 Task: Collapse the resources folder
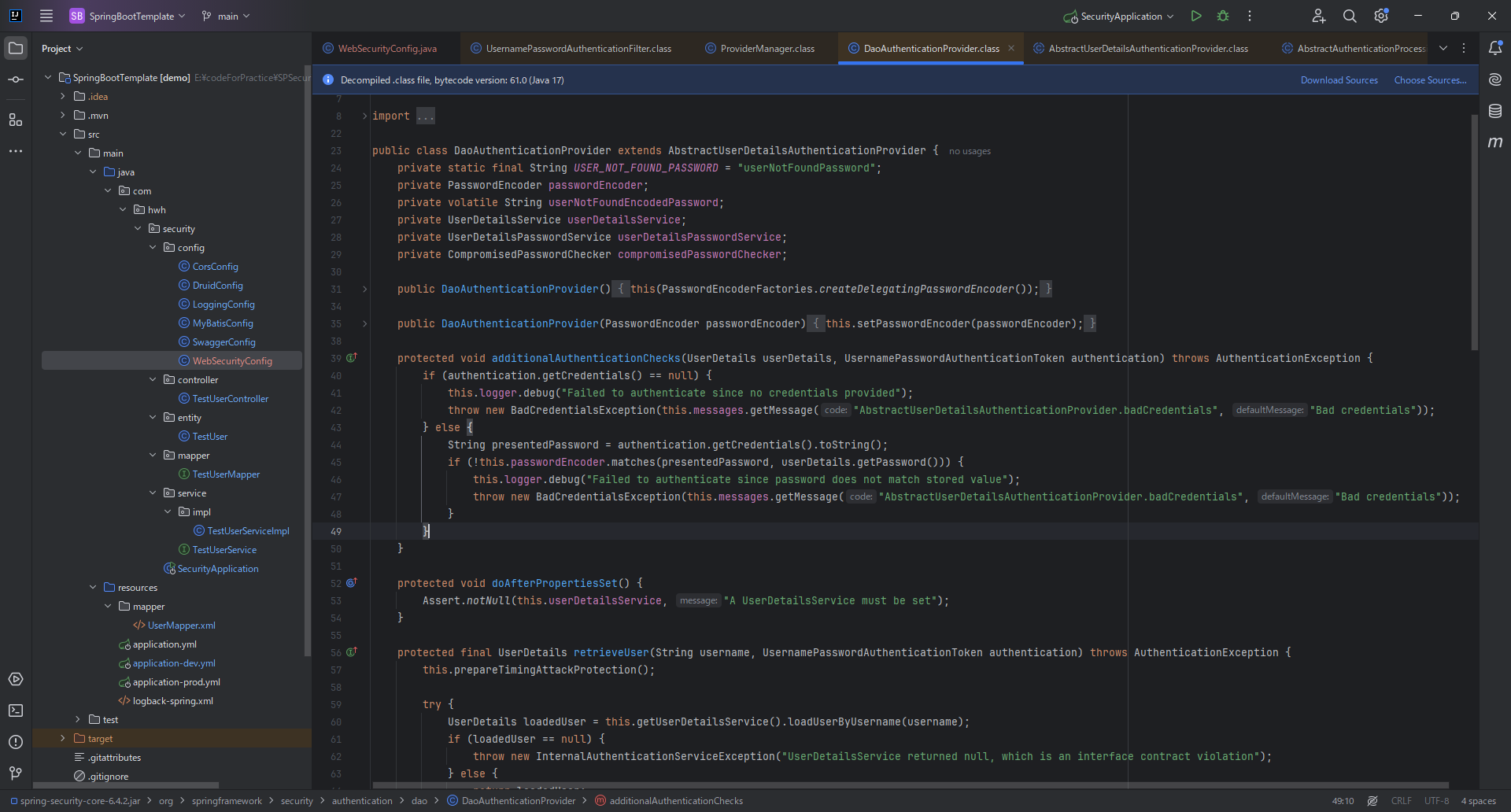coord(93,587)
